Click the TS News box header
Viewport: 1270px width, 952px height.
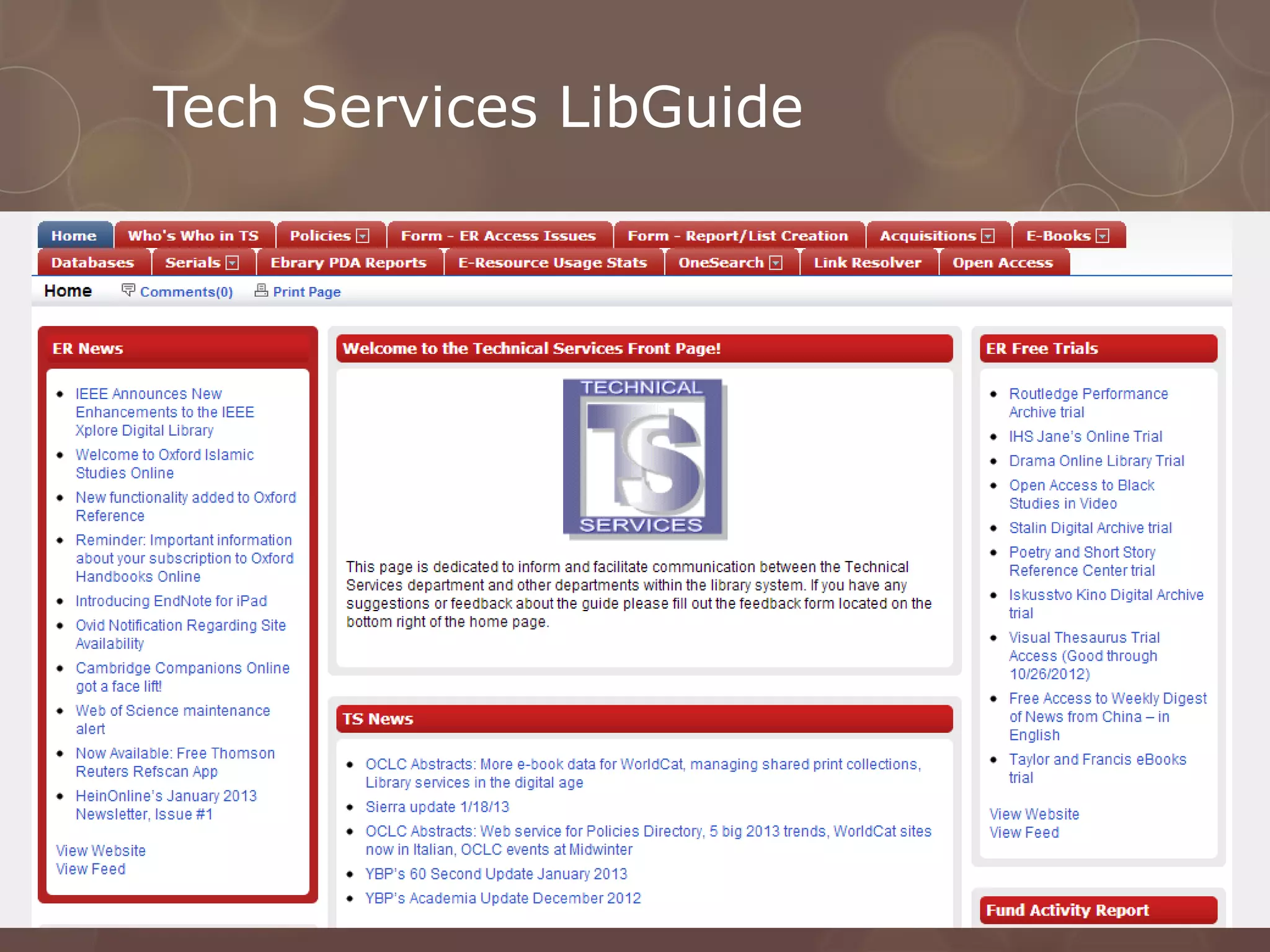click(644, 719)
